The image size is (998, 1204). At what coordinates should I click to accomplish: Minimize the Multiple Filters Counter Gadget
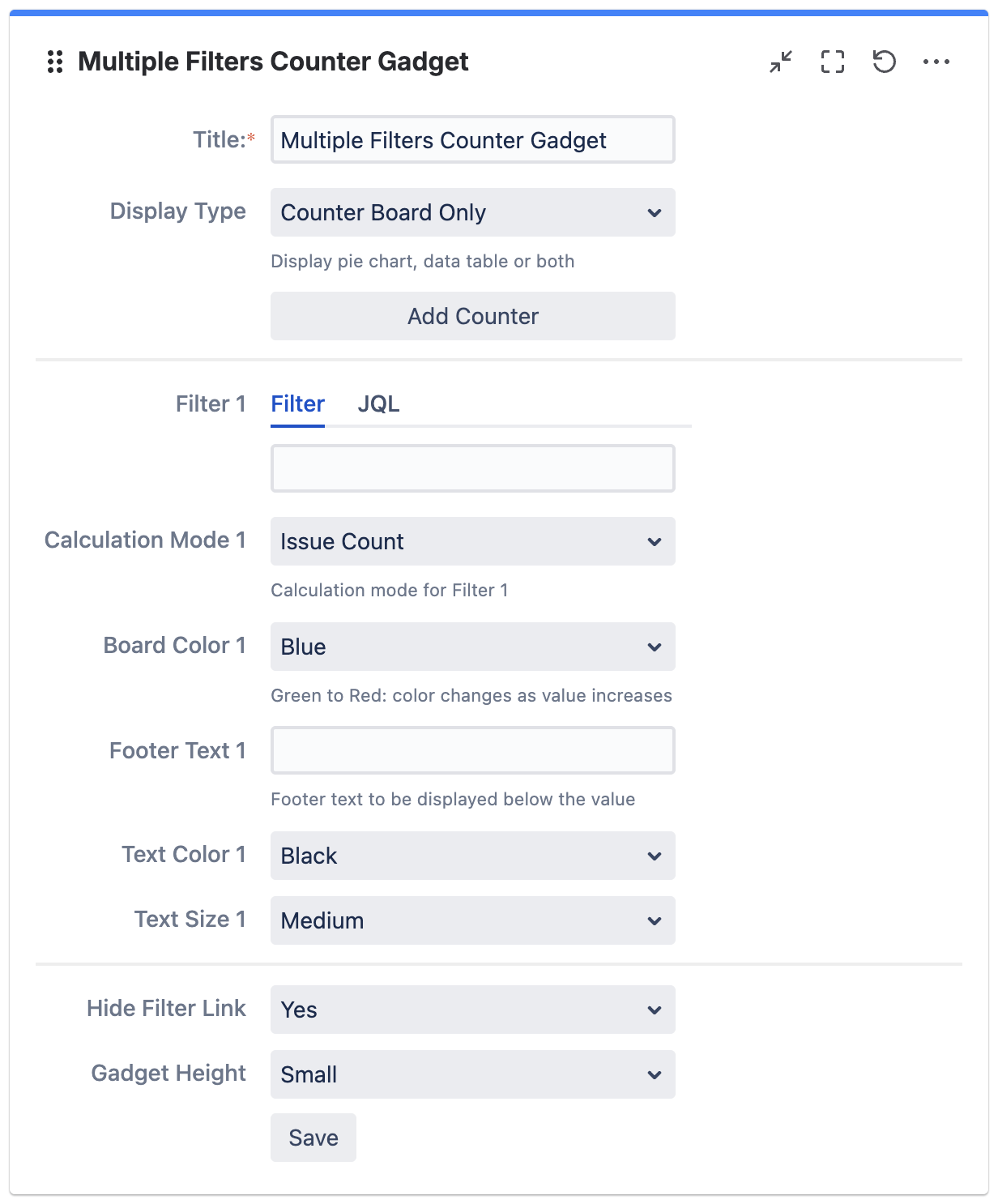[x=780, y=62]
